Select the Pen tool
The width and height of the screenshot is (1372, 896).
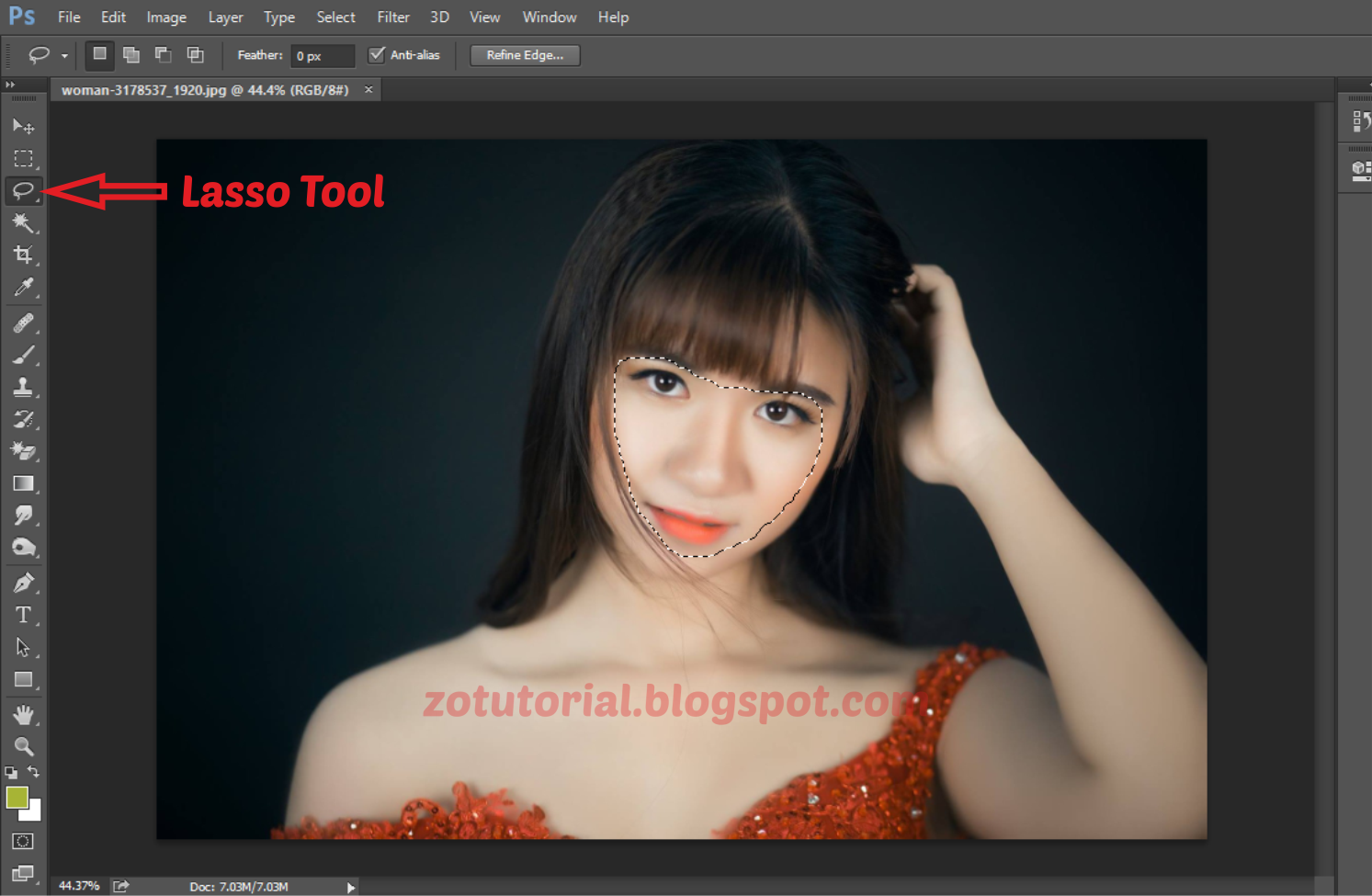[23, 582]
